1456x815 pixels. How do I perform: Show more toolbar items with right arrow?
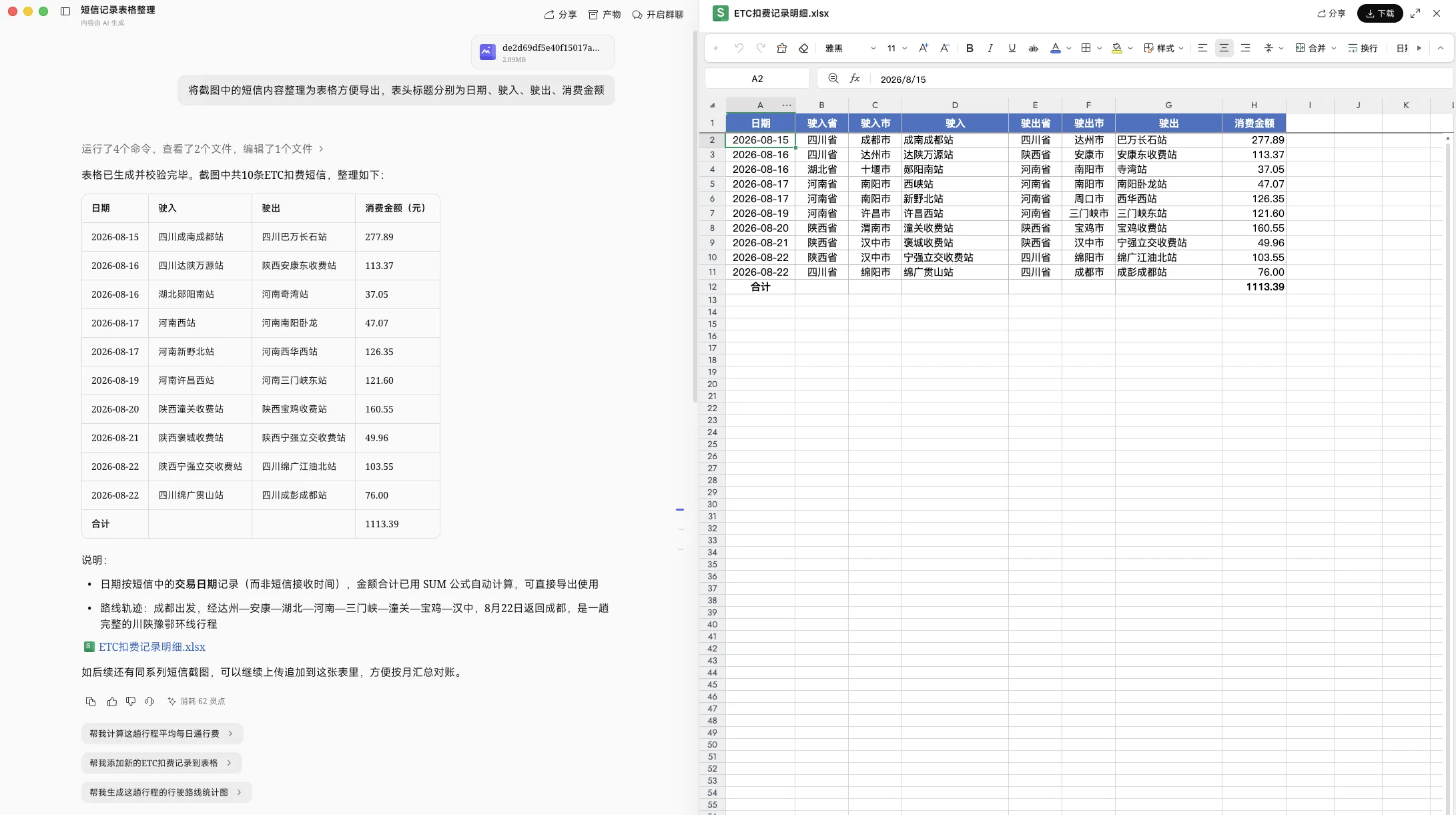tap(1419, 48)
